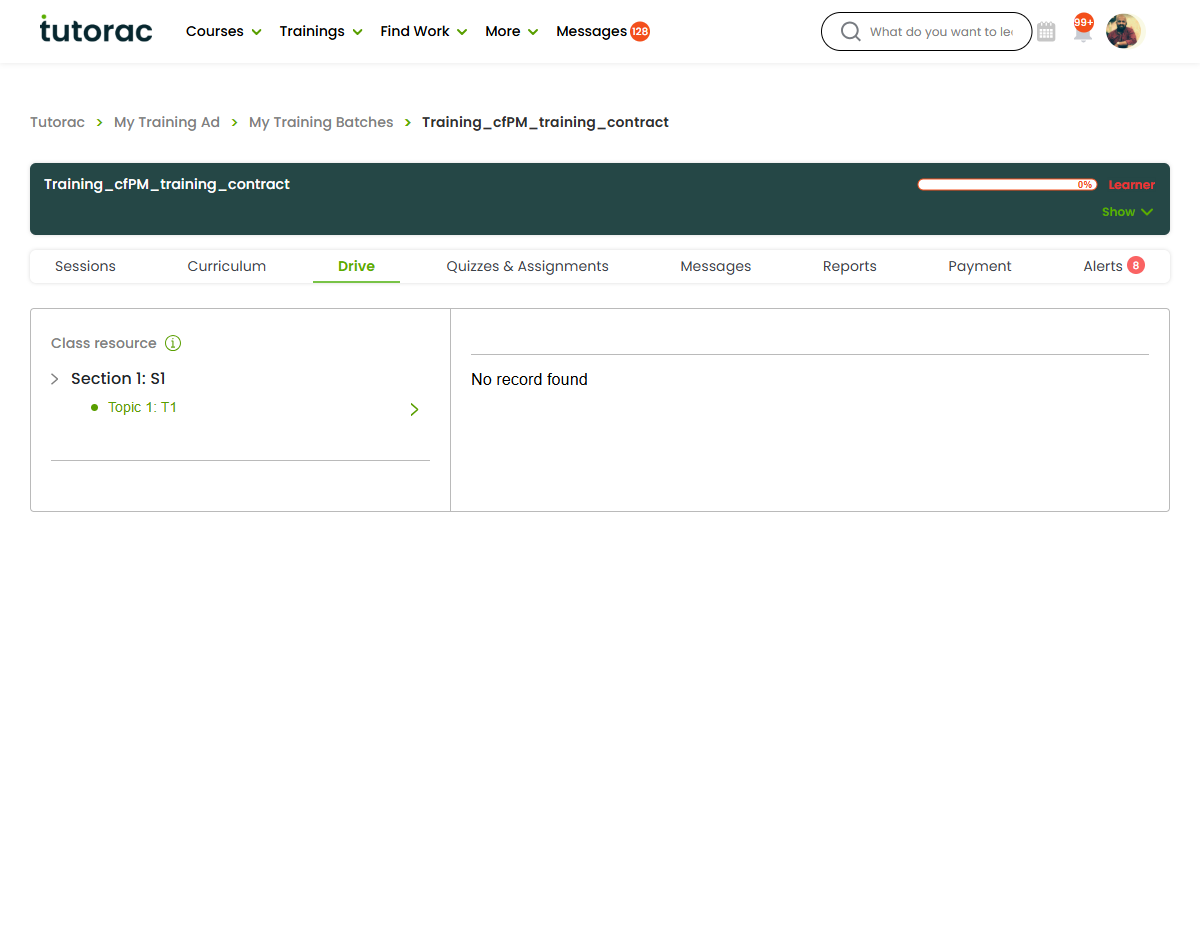This screenshot has height=950, width=1200.
Task: Click the Class resource info icon
Action: (173, 343)
